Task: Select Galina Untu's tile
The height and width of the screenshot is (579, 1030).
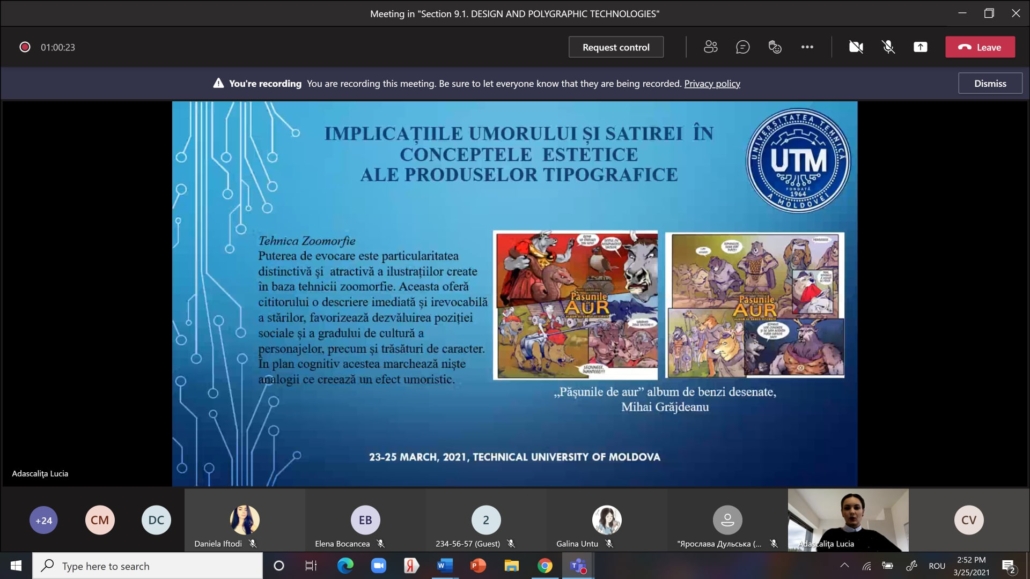Action: tap(607, 520)
